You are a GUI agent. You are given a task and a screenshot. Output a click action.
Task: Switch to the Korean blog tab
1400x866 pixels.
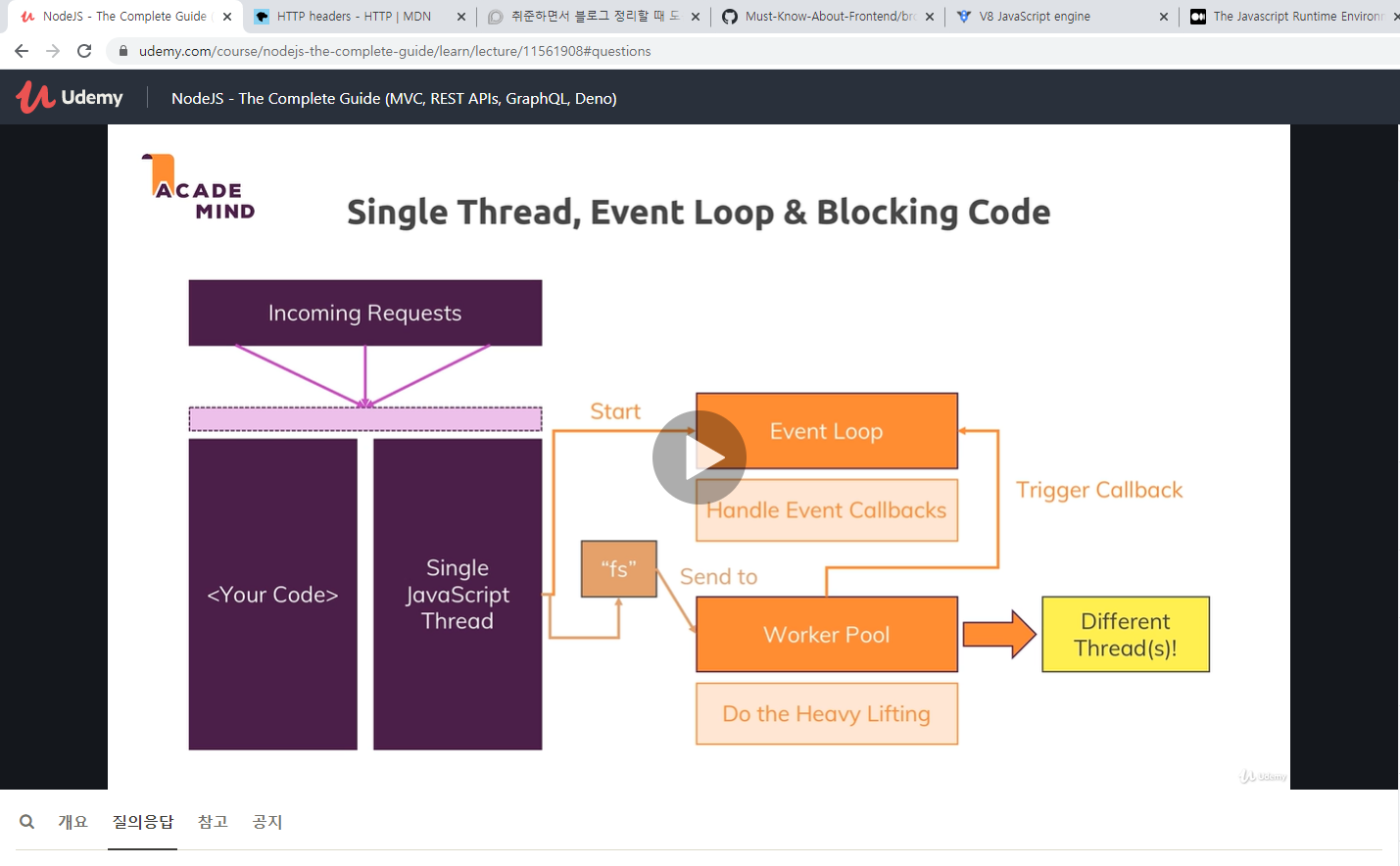588,16
